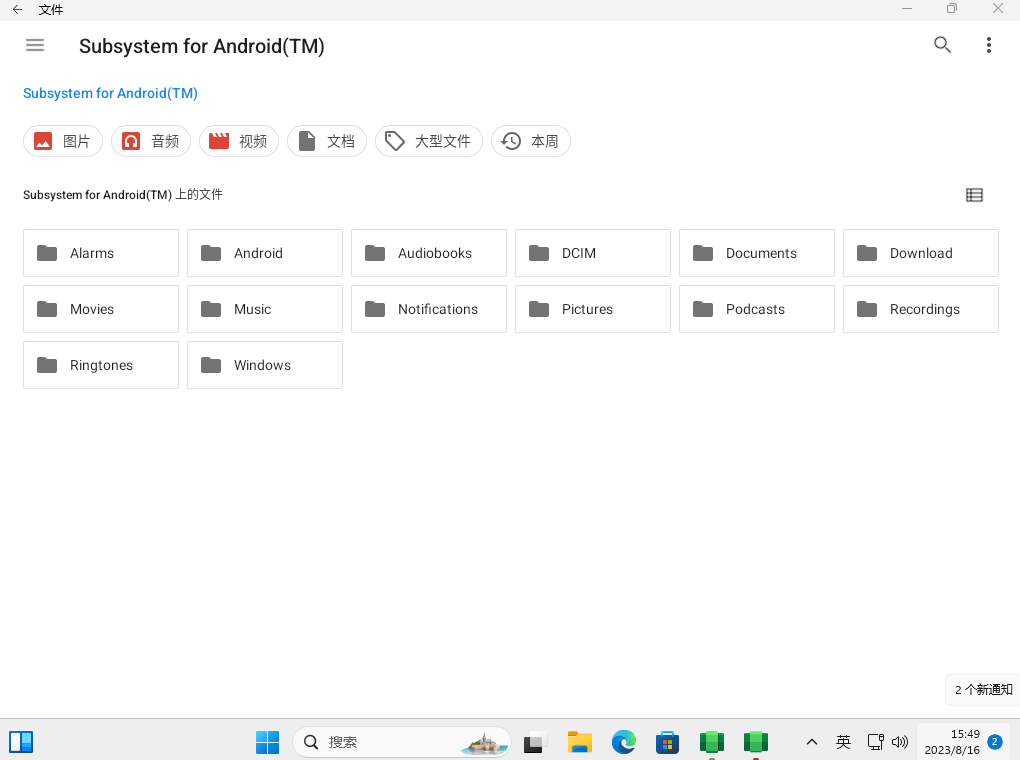The height and width of the screenshot is (760, 1020).
Task: Click the Subsystem for Android(TM) breadcrumb
Action: click(x=110, y=93)
